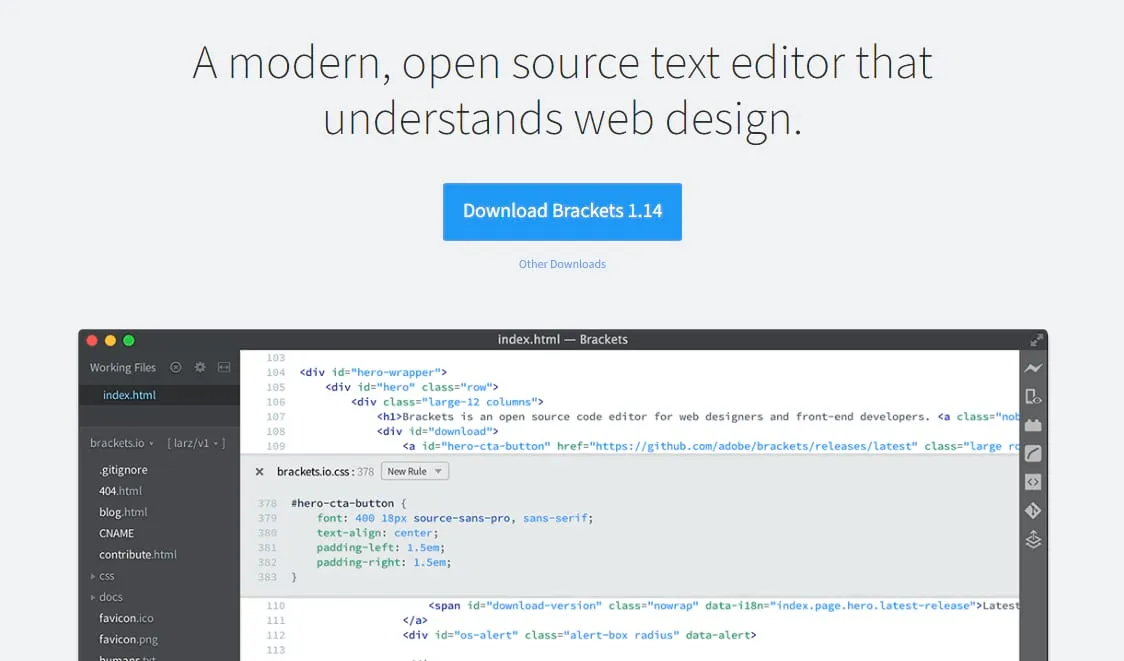
Task: Toggle the split-view icon in Working Files header
Action: [224, 367]
